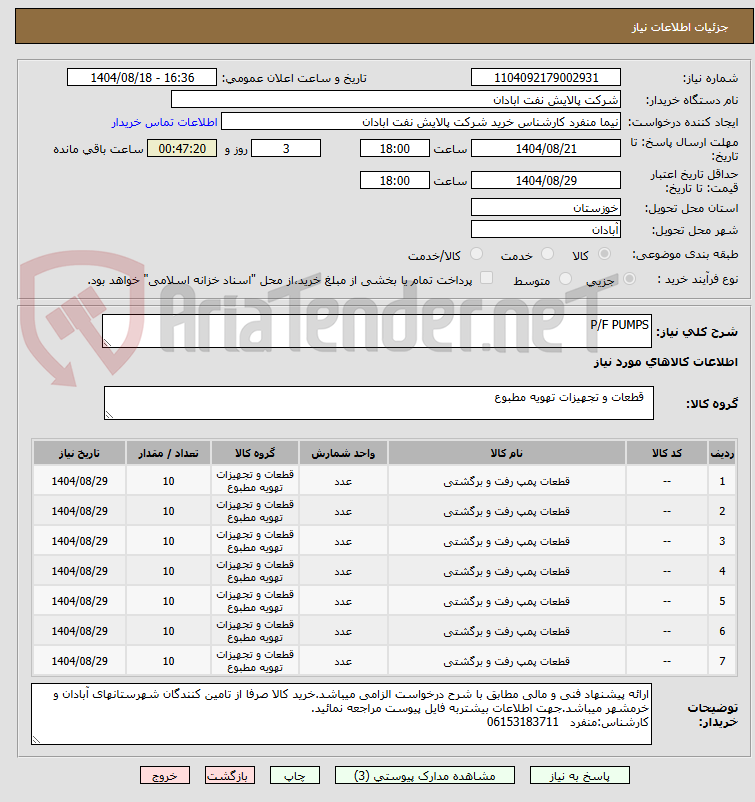The width and height of the screenshot is (755, 802).
Task: Click the buyer notes box resize handle
Action: [x=37, y=739]
